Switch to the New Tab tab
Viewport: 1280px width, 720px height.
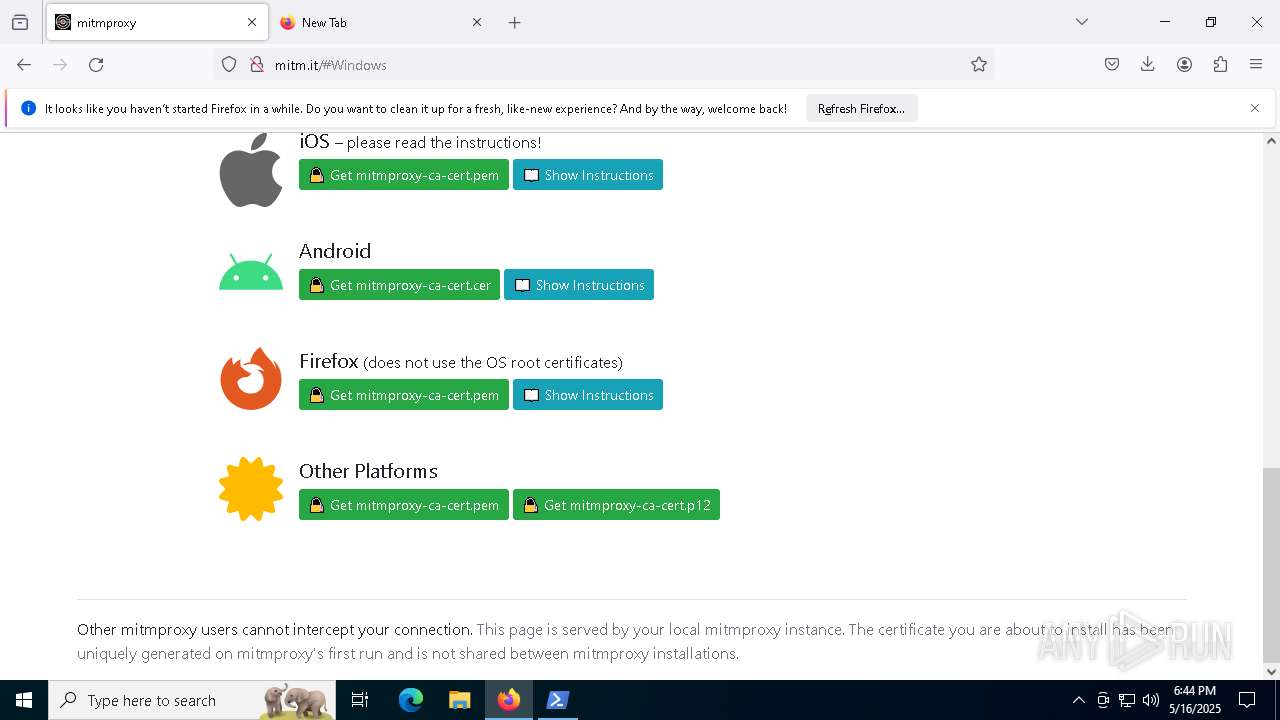coord(381,22)
